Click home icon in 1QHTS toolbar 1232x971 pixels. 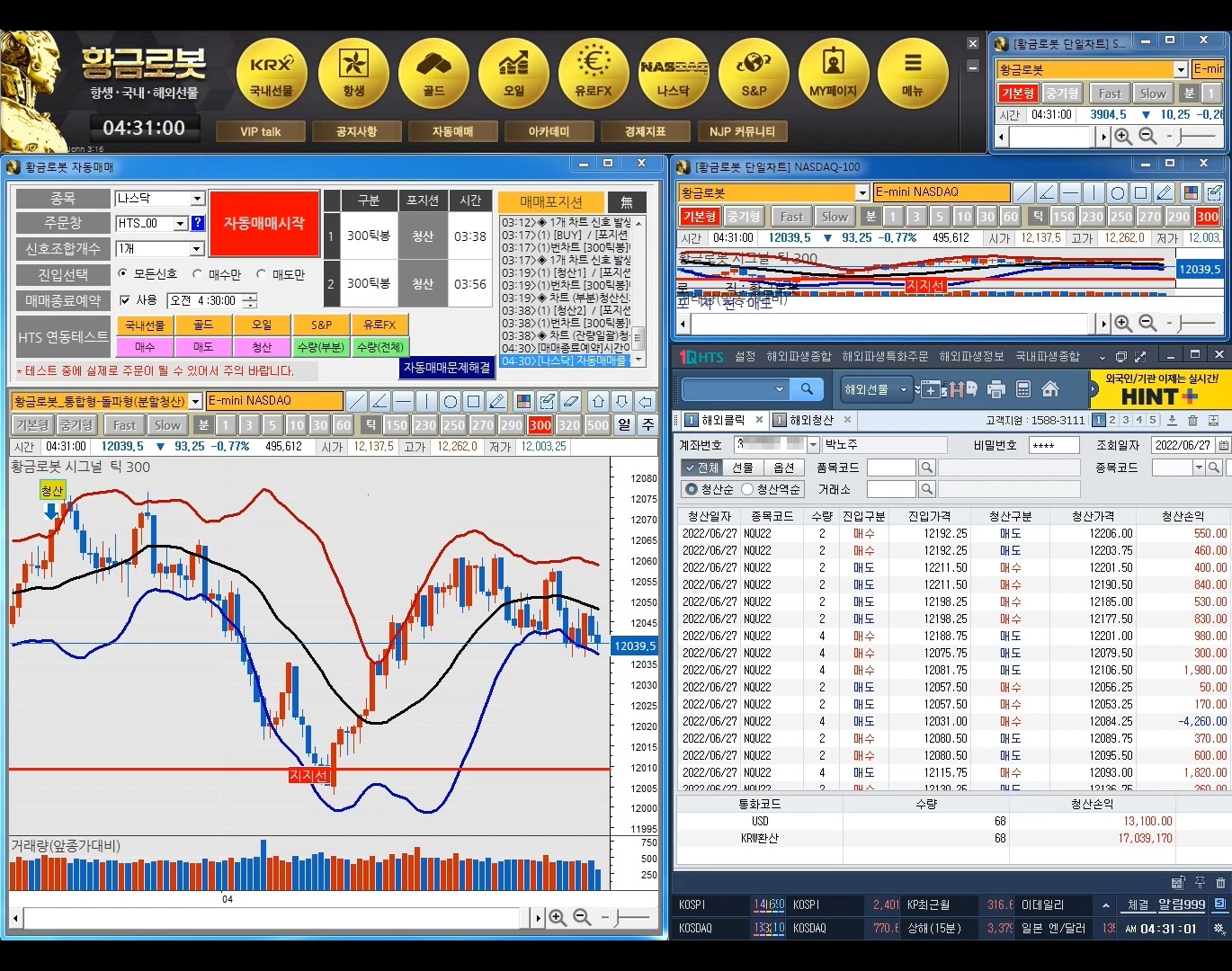[1050, 389]
